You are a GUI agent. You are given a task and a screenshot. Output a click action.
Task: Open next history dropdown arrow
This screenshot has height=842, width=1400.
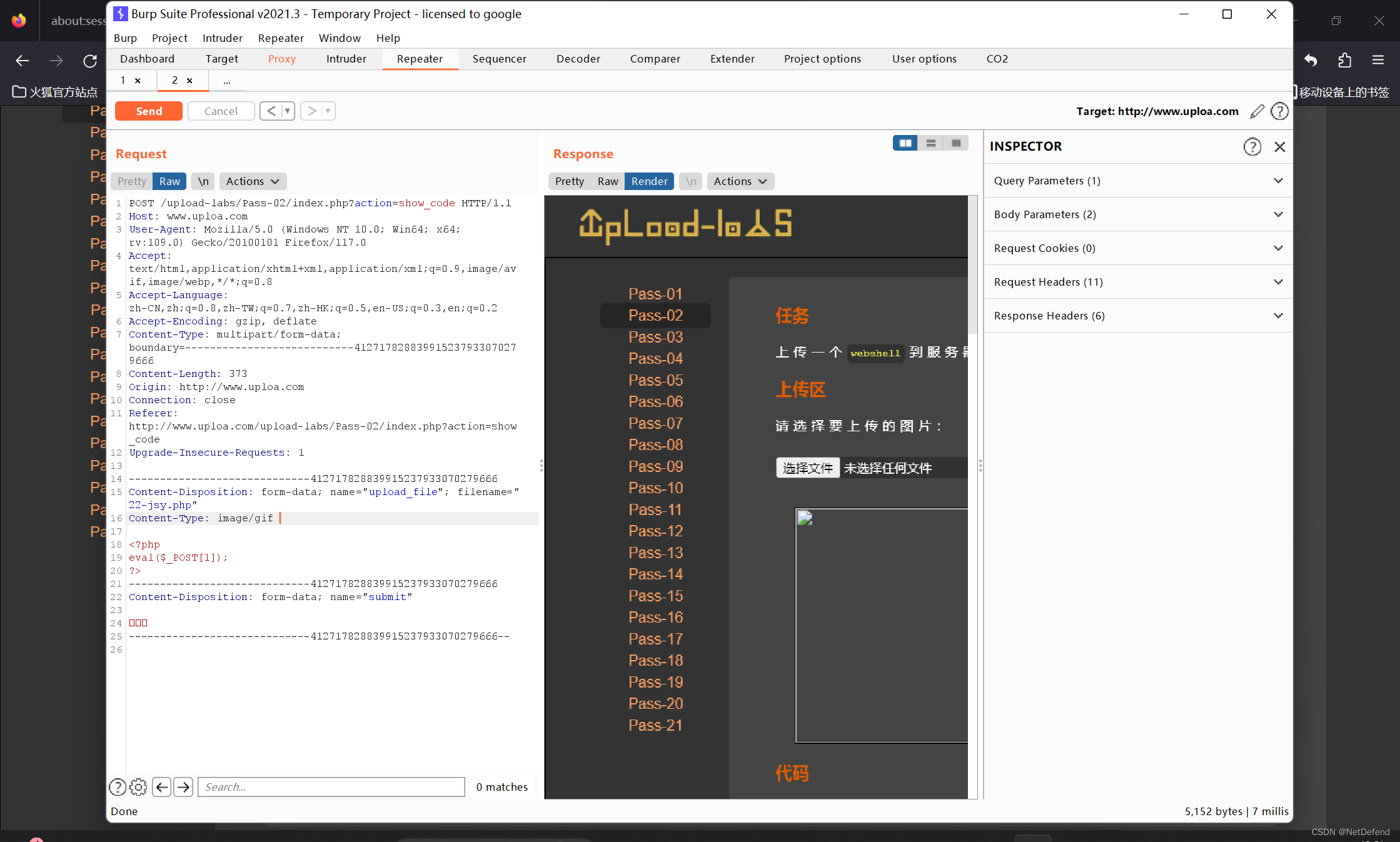(328, 111)
